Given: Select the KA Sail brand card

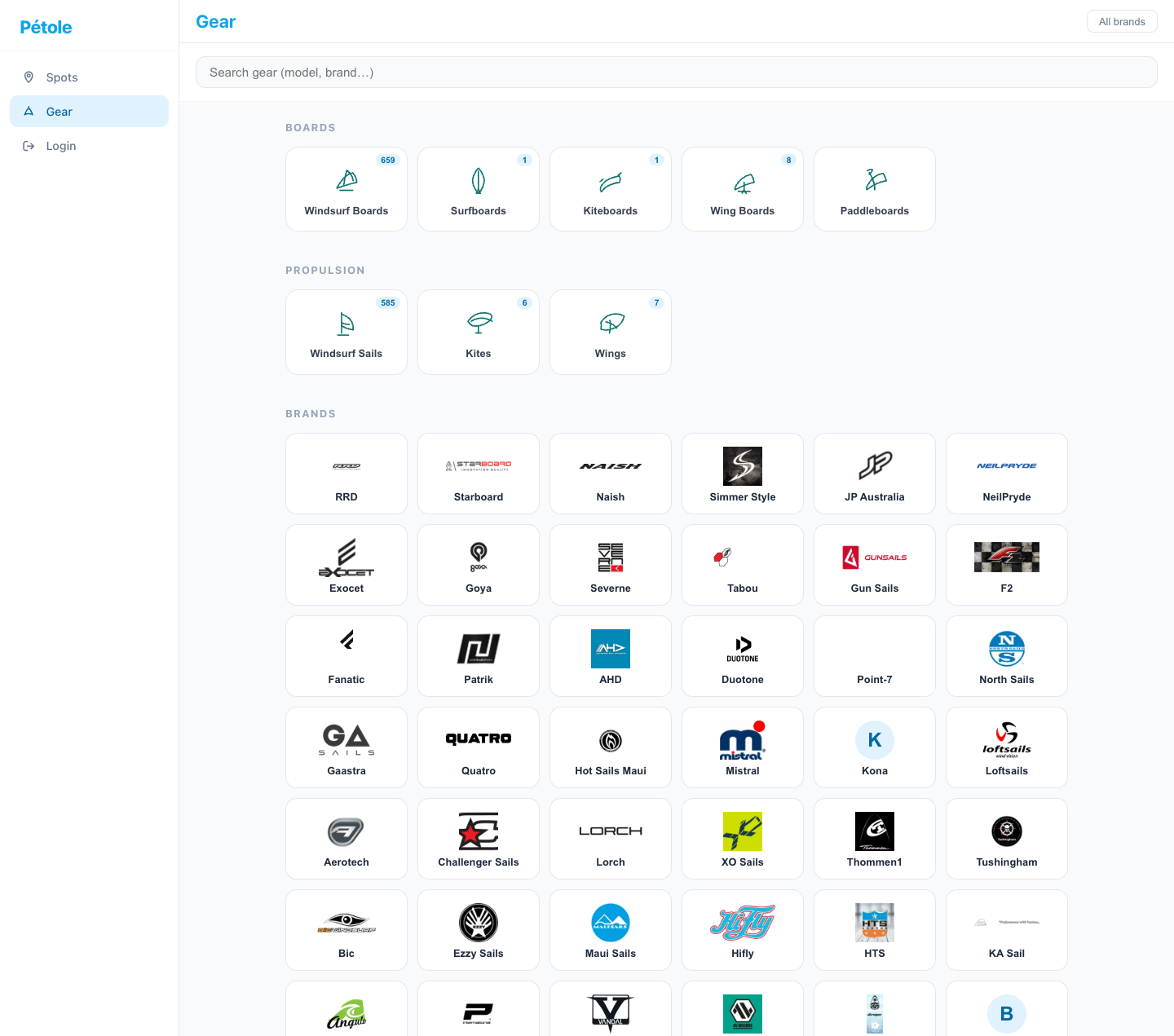Looking at the screenshot, I should [x=1007, y=930].
